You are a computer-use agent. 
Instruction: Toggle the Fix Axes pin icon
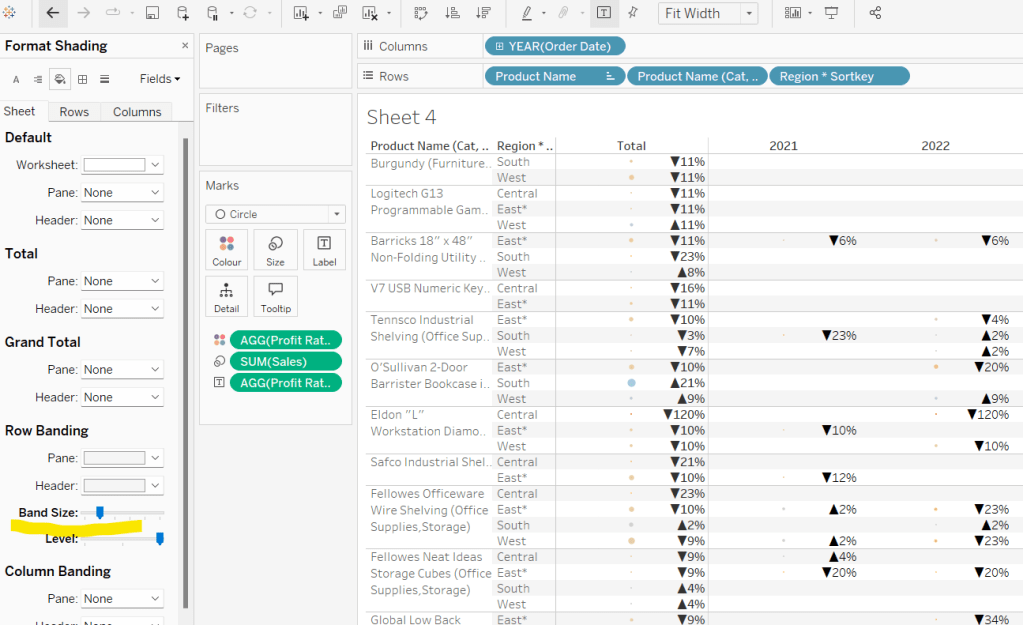[x=633, y=13]
